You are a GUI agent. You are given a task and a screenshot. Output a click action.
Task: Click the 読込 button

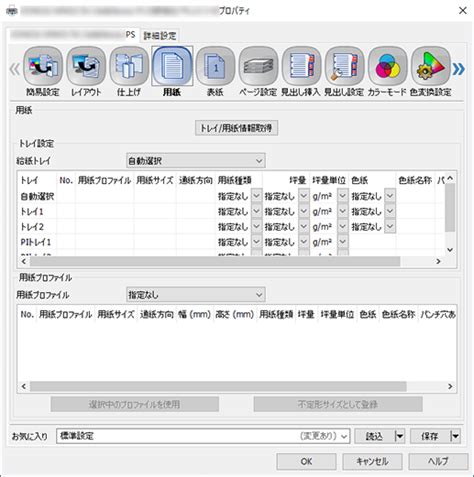[375, 436]
